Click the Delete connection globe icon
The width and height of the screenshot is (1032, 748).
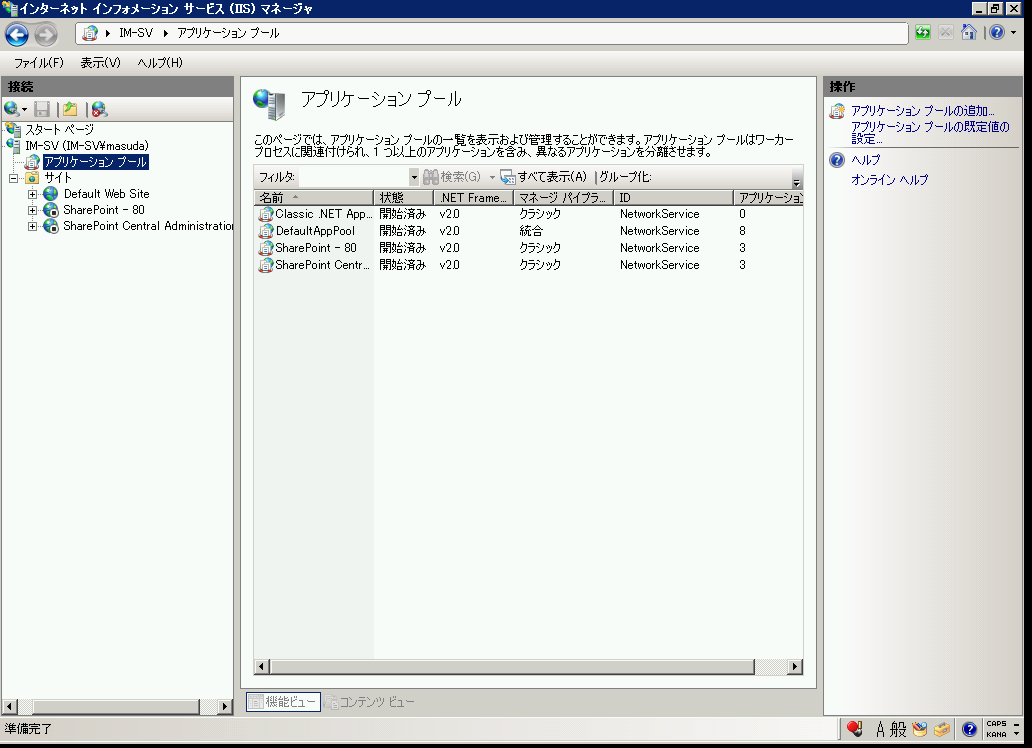tap(99, 109)
